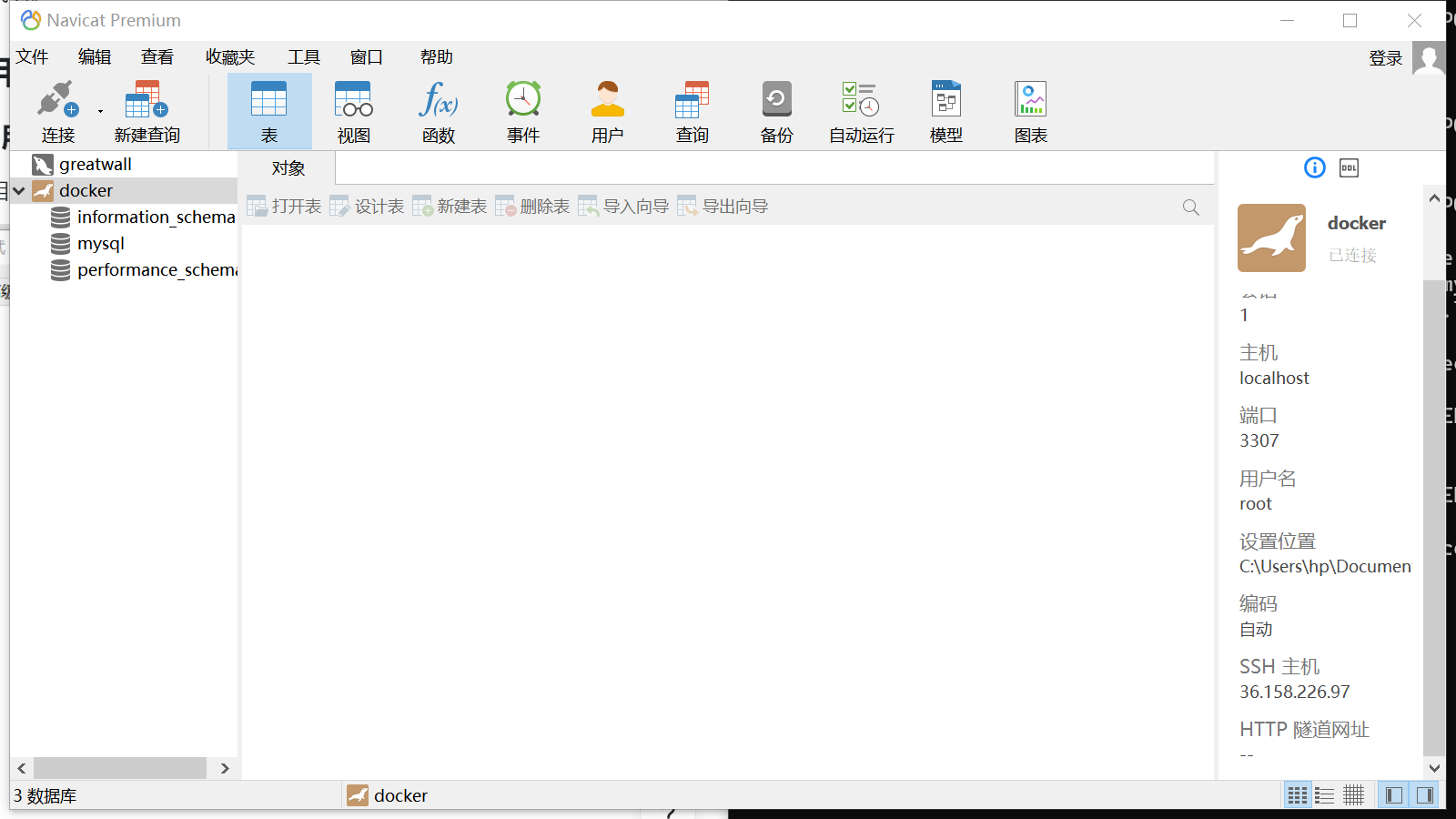This screenshot has width=1456, height=819.
Task: Click New Table (新建表) button
Action: [450, 207]
